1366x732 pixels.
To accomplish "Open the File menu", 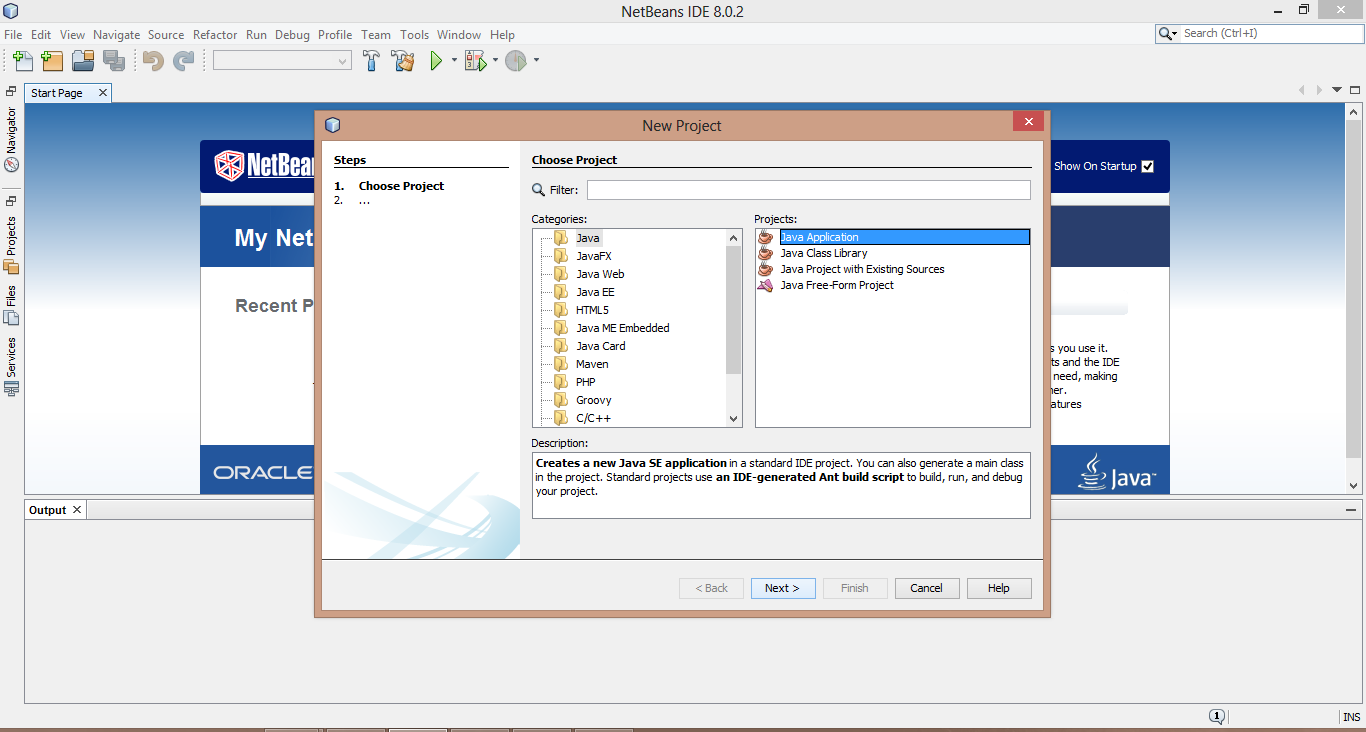I will (13, 34).
